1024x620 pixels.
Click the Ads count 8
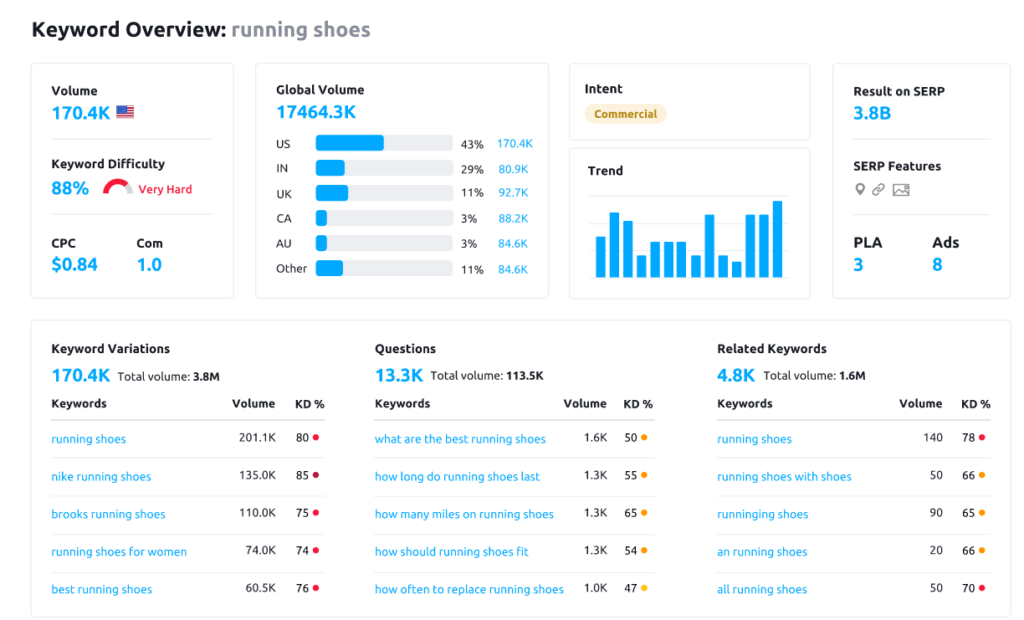(937, 265)
